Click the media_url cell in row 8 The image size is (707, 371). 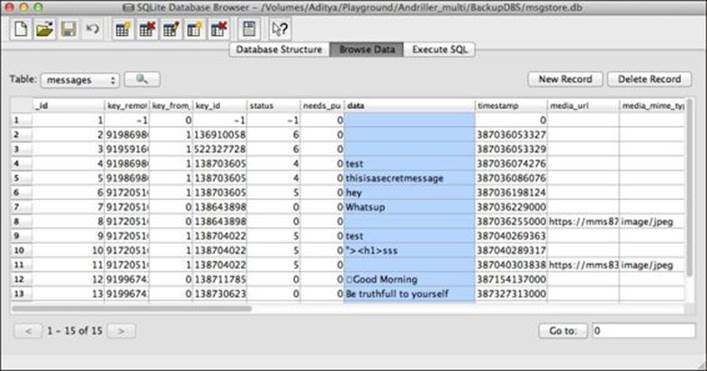(583, 221)
